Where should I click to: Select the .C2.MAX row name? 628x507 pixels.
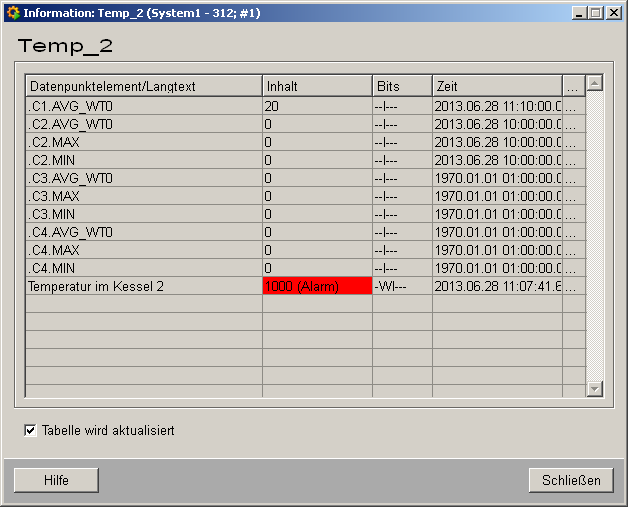(144, 142)
